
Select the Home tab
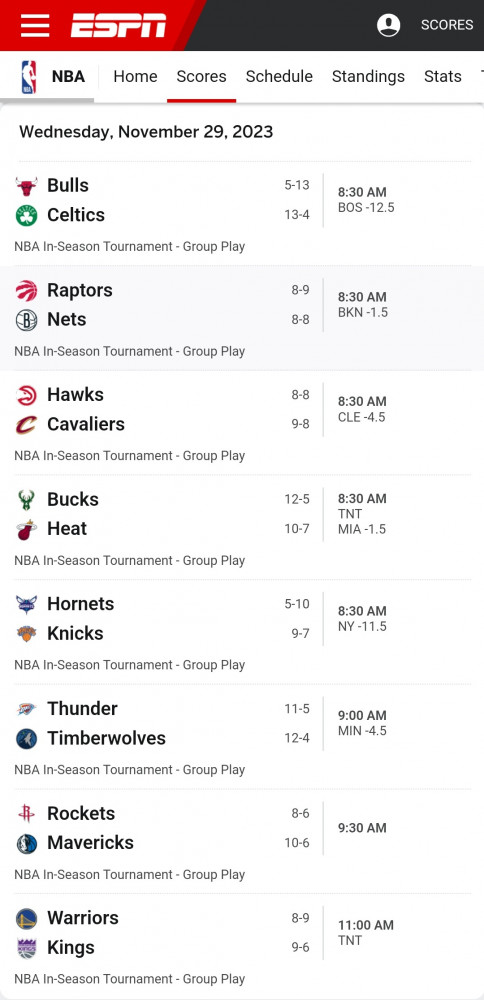(135, 77)
